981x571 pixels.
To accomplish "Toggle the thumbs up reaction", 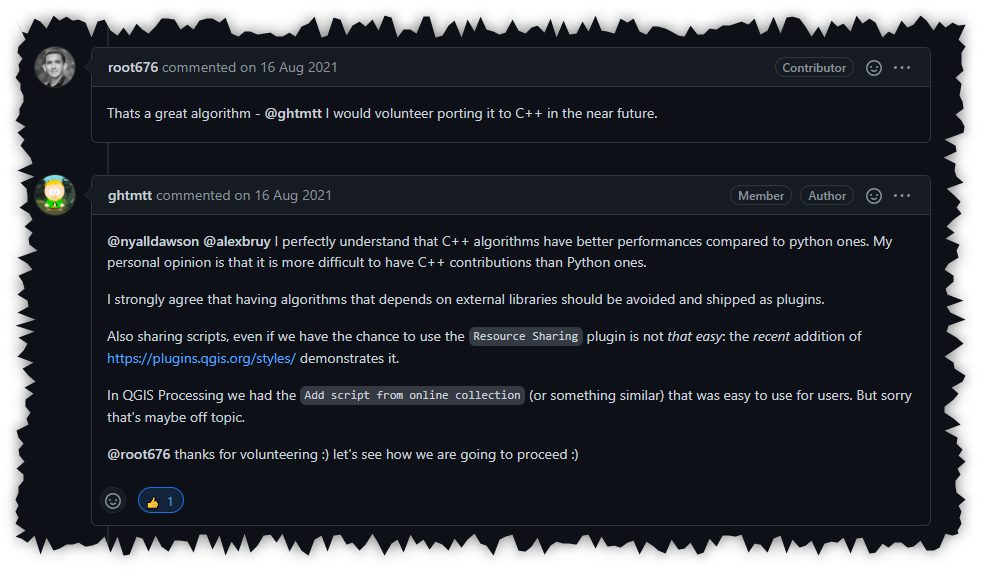I will point(160,501).
